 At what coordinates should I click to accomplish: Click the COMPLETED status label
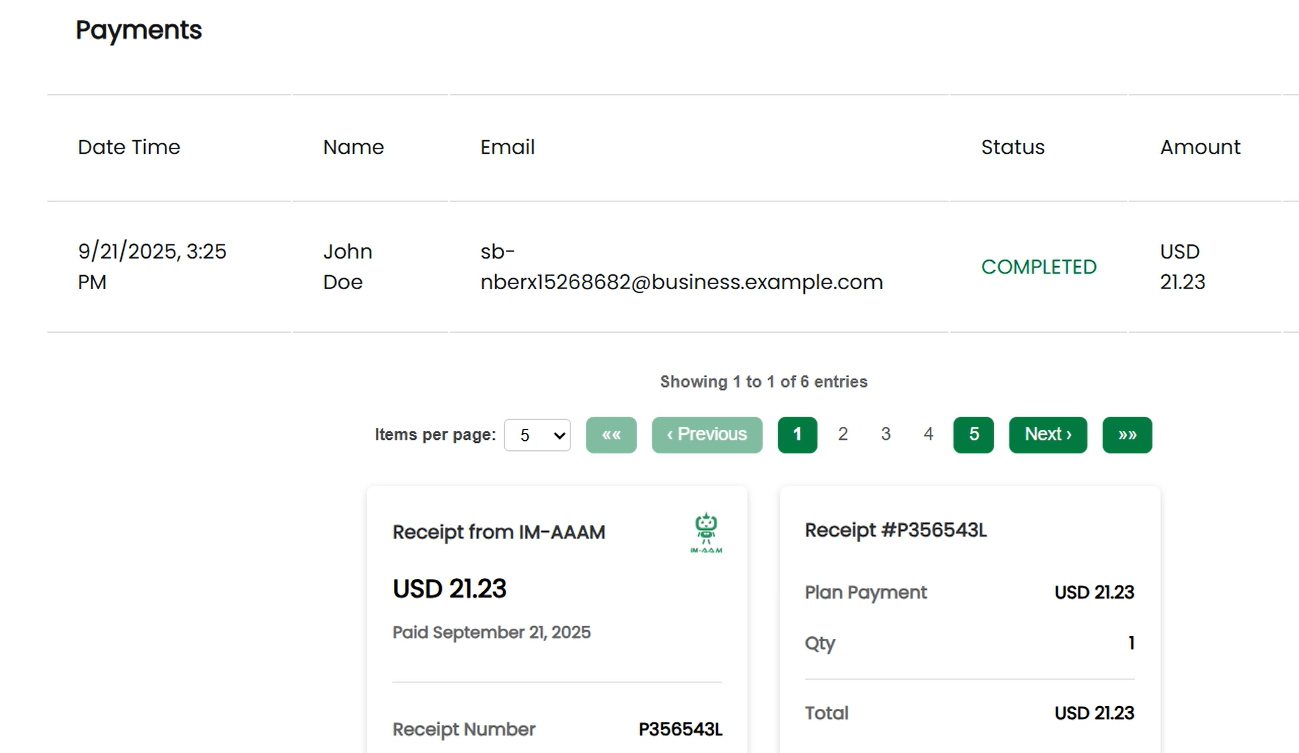pos(1038,267)
